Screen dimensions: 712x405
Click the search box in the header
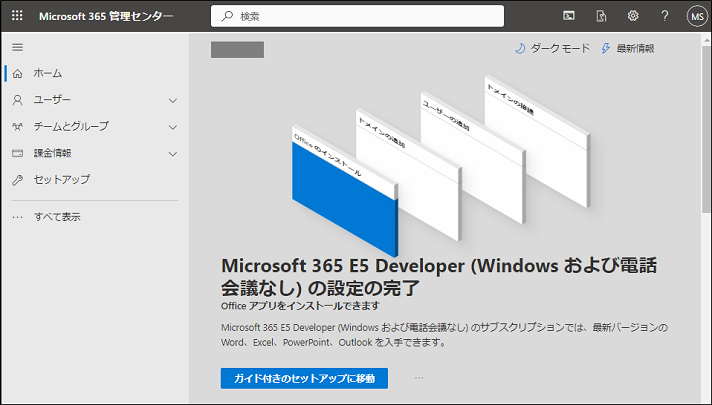pos(357,16)
